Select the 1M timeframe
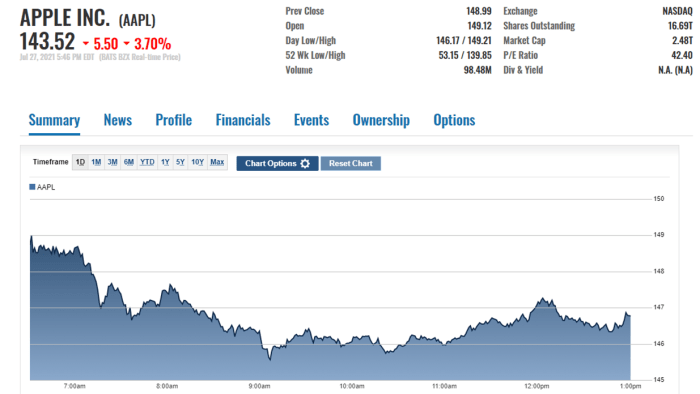The height and width of the screenshot is (394, 700). point(96,162)
